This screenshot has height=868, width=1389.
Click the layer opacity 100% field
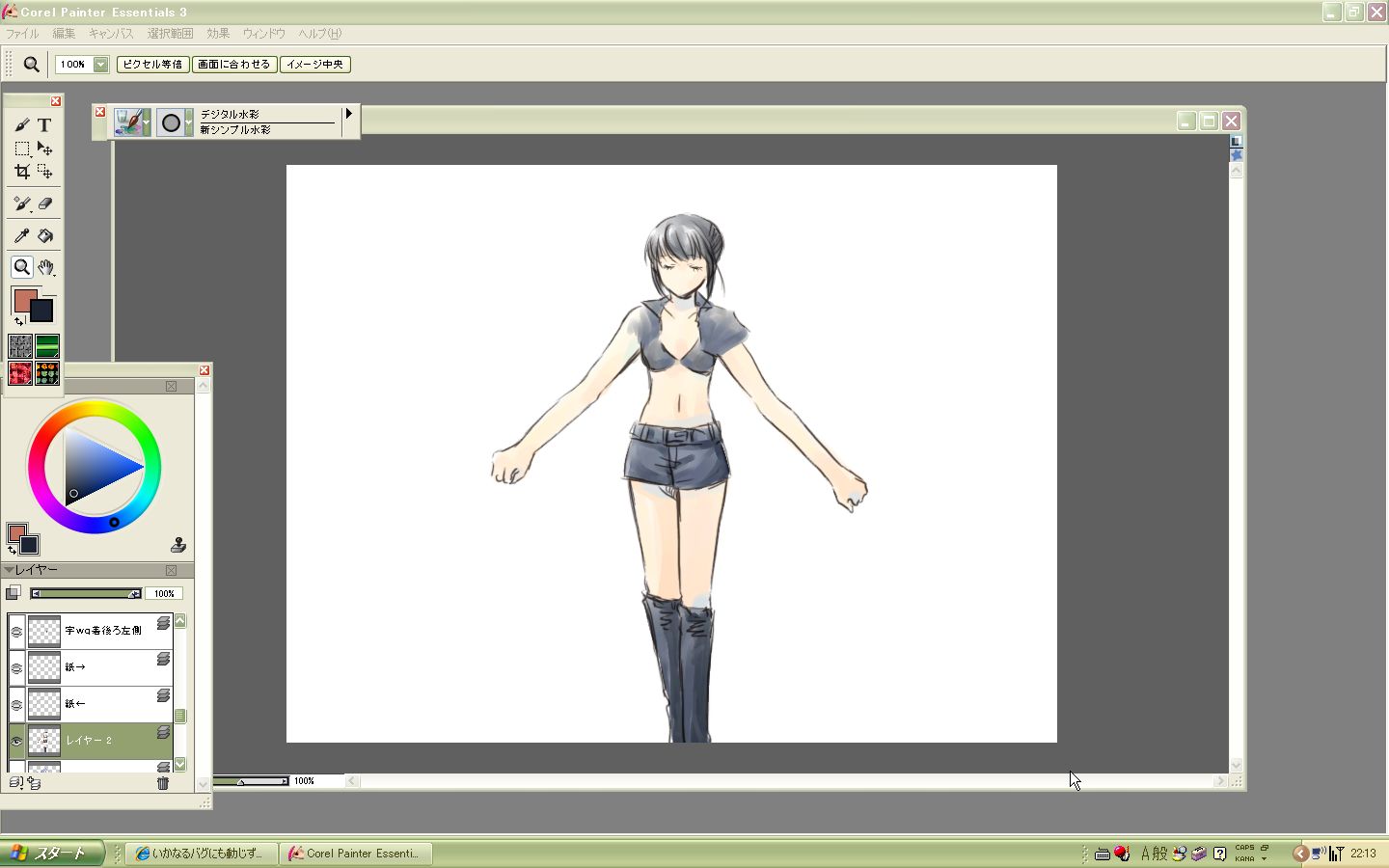[164, 593]
